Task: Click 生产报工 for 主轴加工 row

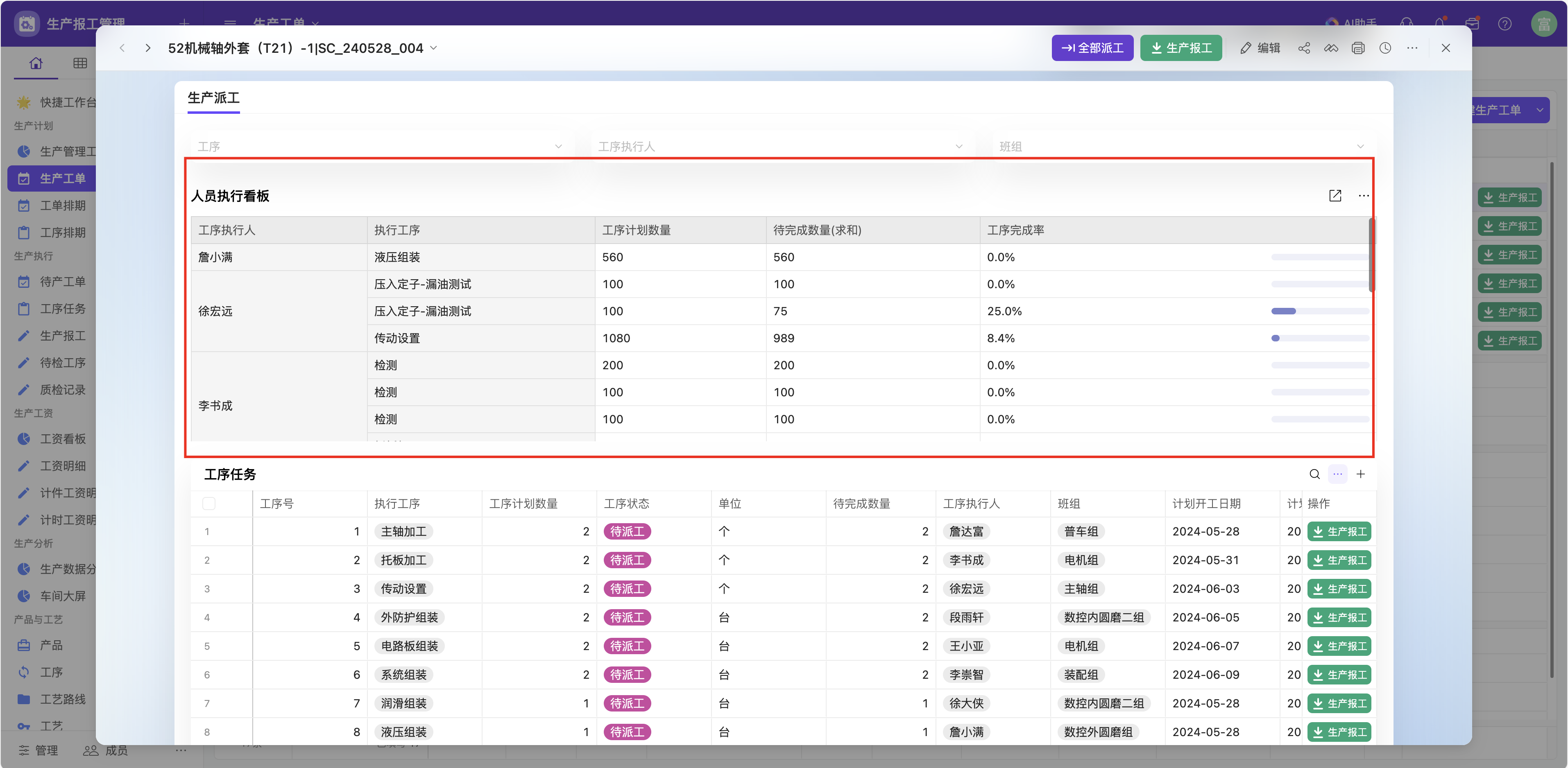Action: pos(1339,531)
